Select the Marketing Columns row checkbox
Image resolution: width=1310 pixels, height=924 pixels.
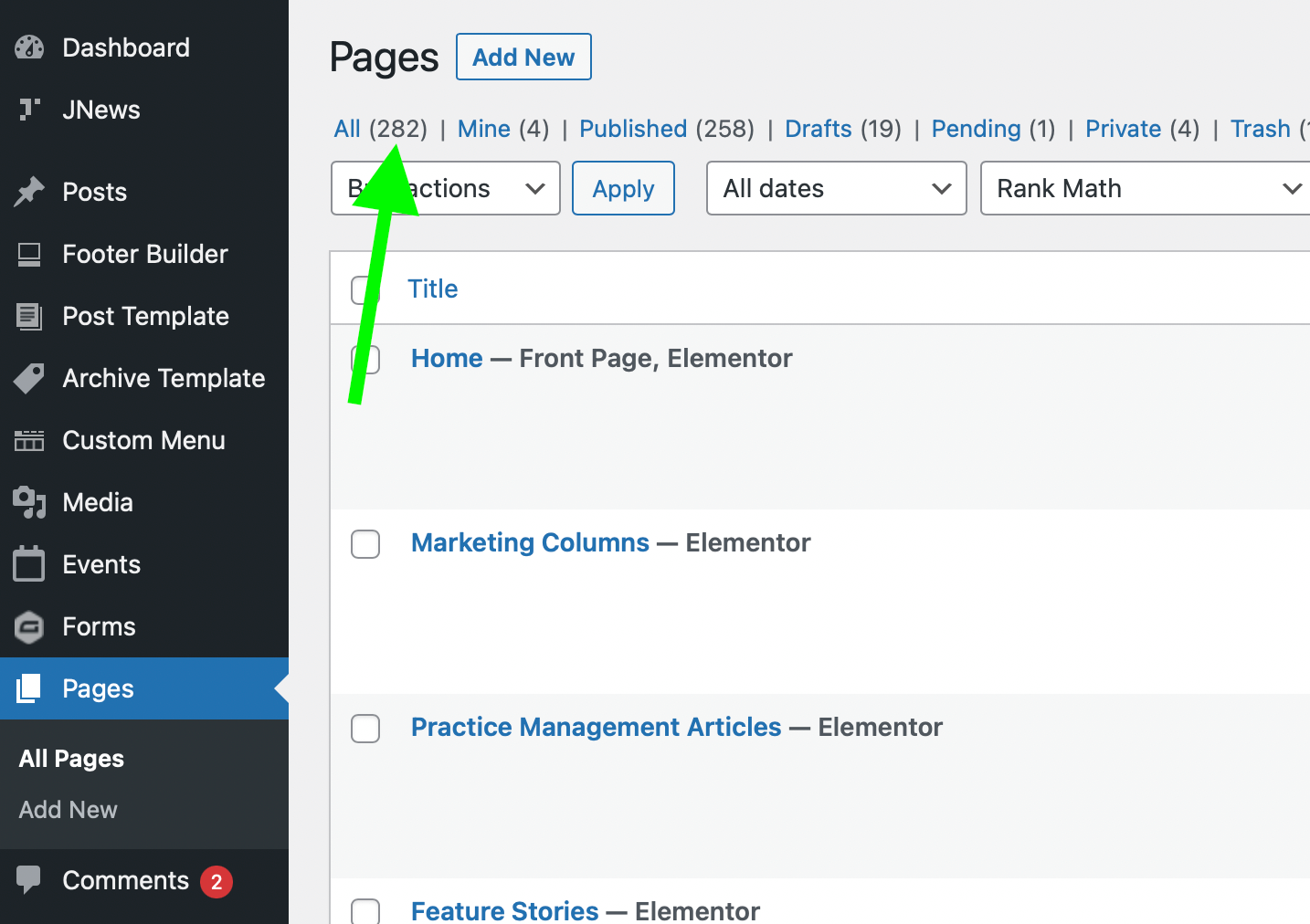[x=365, y=543]
